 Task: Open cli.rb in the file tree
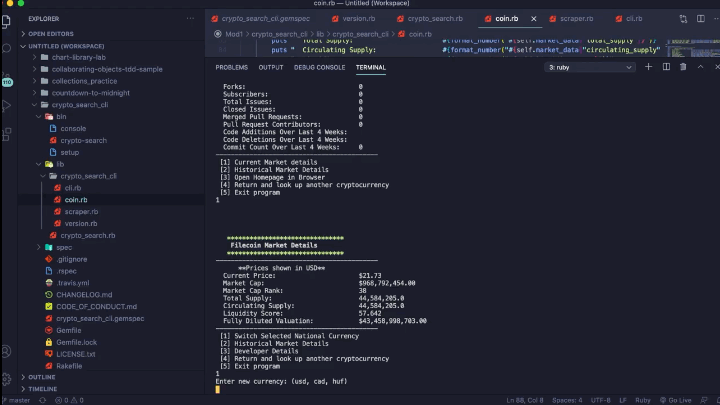pyautogui.click(x=73, y=188)
